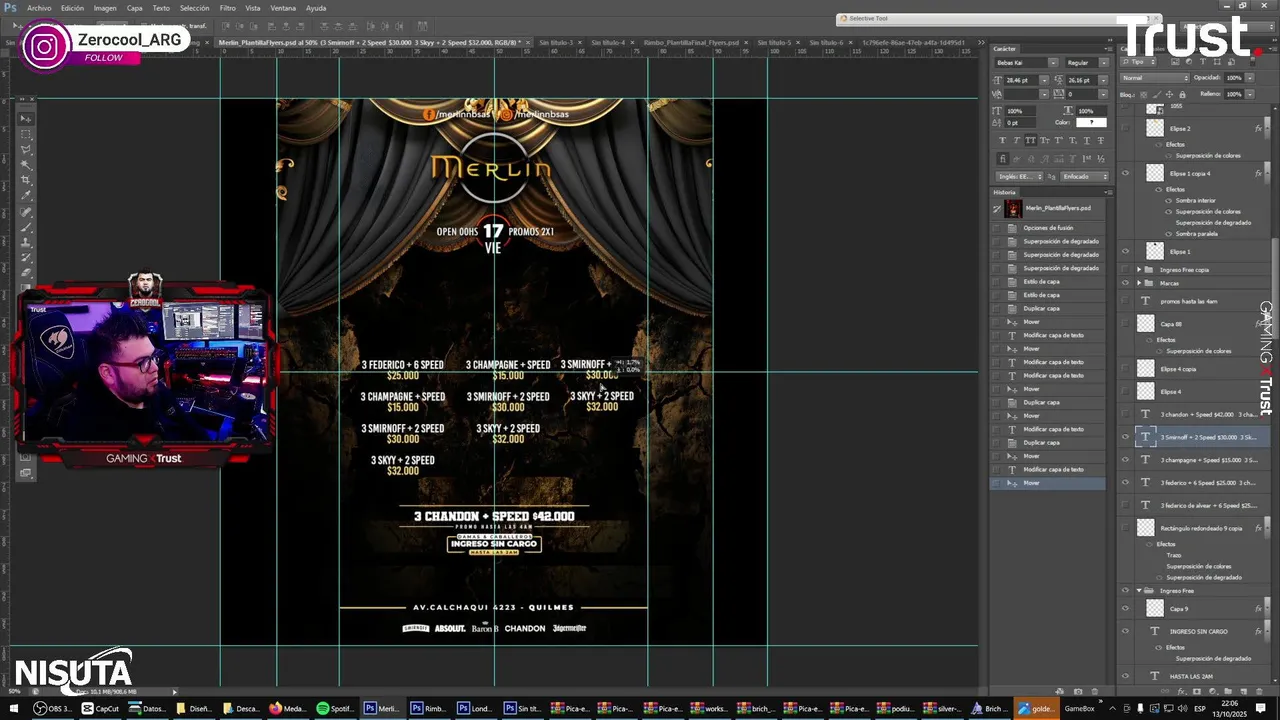Image resolution: width=1280 pixels, height=720 pixels.
Task: Create new document from current state icon
Action: coord(1059,691)
